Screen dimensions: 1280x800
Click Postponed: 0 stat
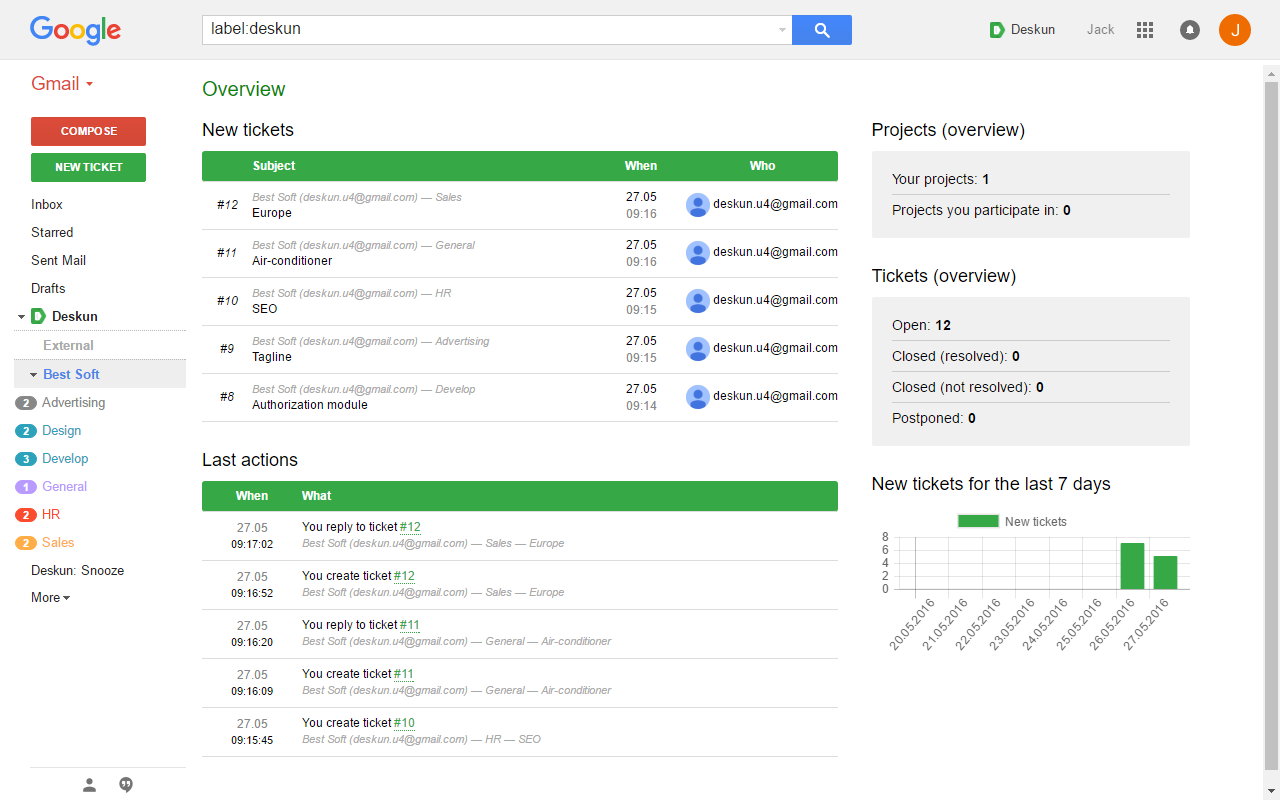(934, 418)
